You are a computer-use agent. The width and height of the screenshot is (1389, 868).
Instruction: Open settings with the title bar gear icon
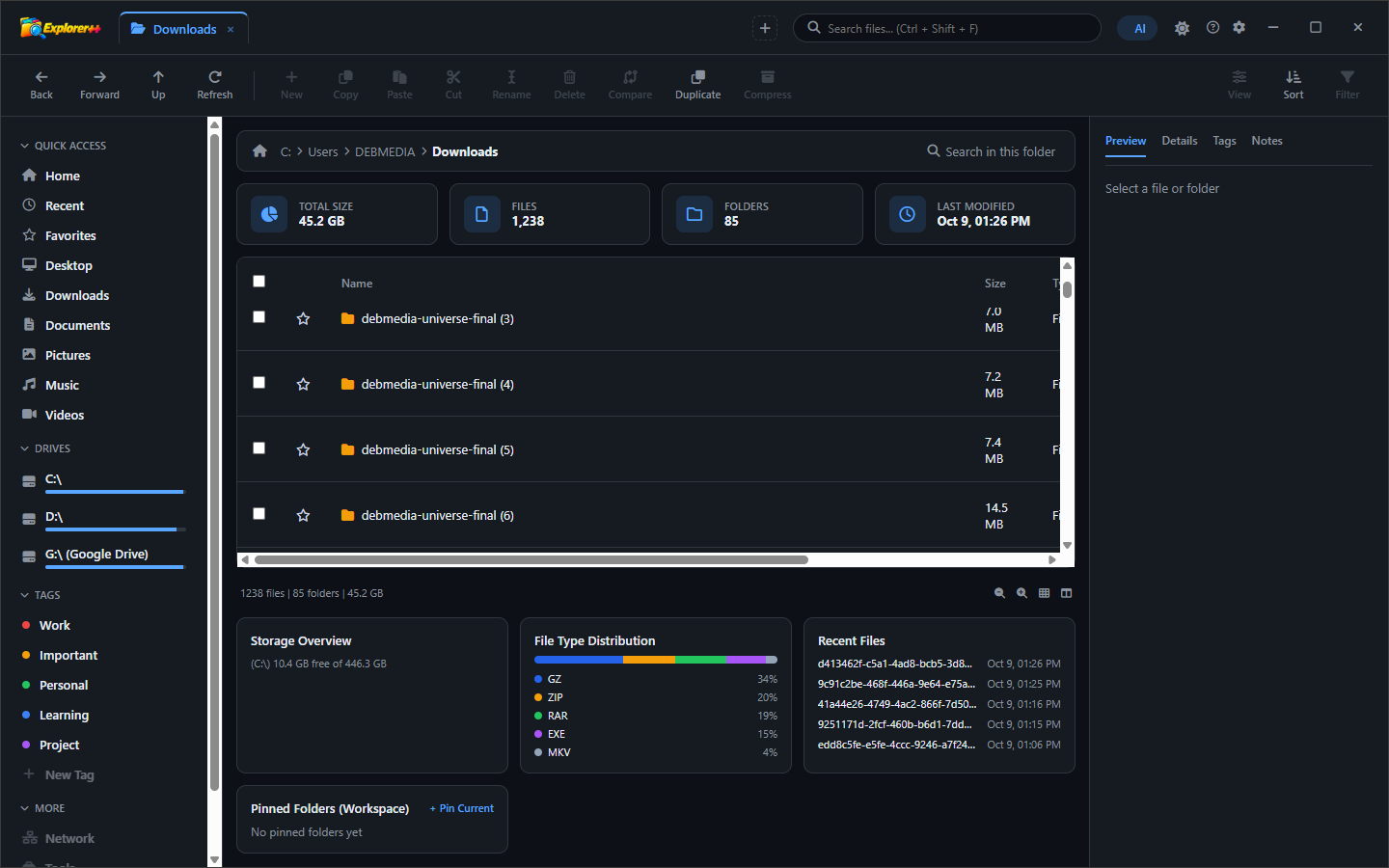pyautogui.click(x=1239, y=28)
